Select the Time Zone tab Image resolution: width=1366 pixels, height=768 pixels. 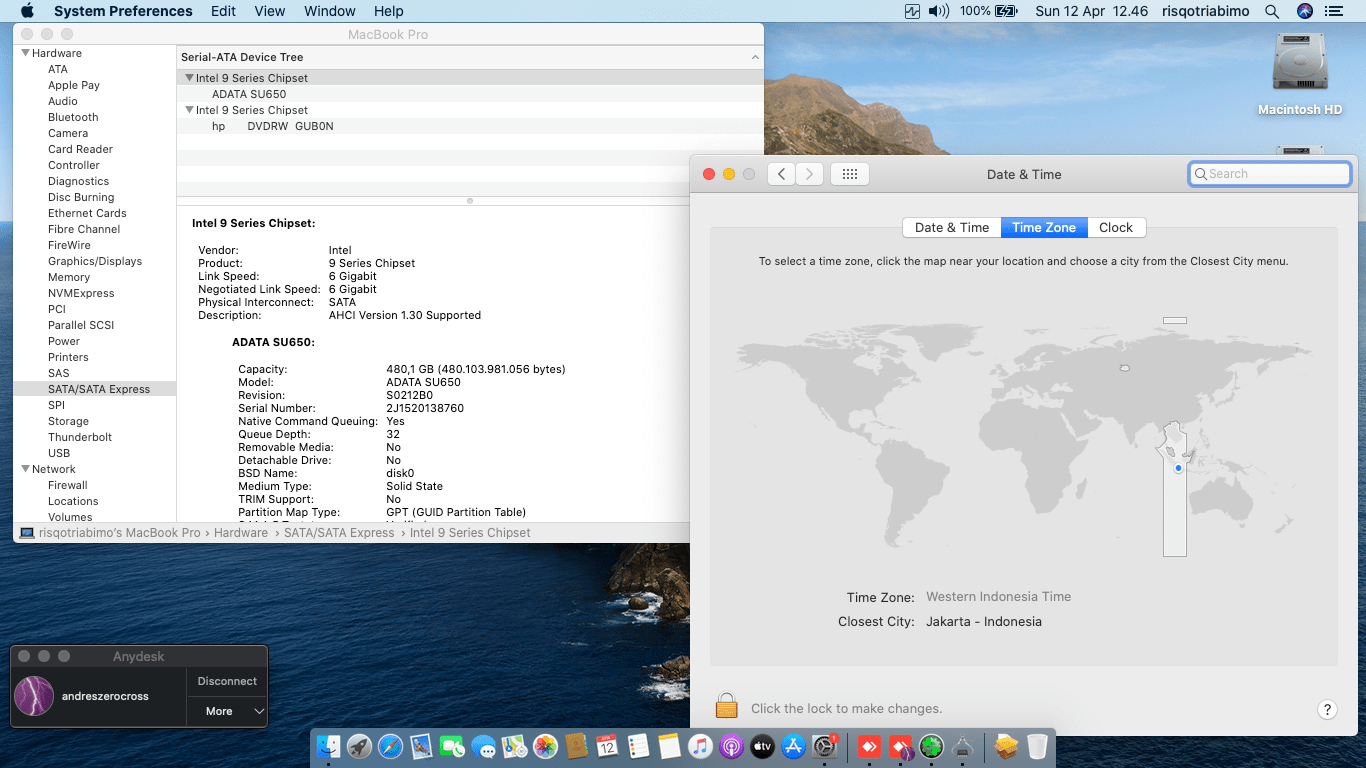click(1044, 228)
